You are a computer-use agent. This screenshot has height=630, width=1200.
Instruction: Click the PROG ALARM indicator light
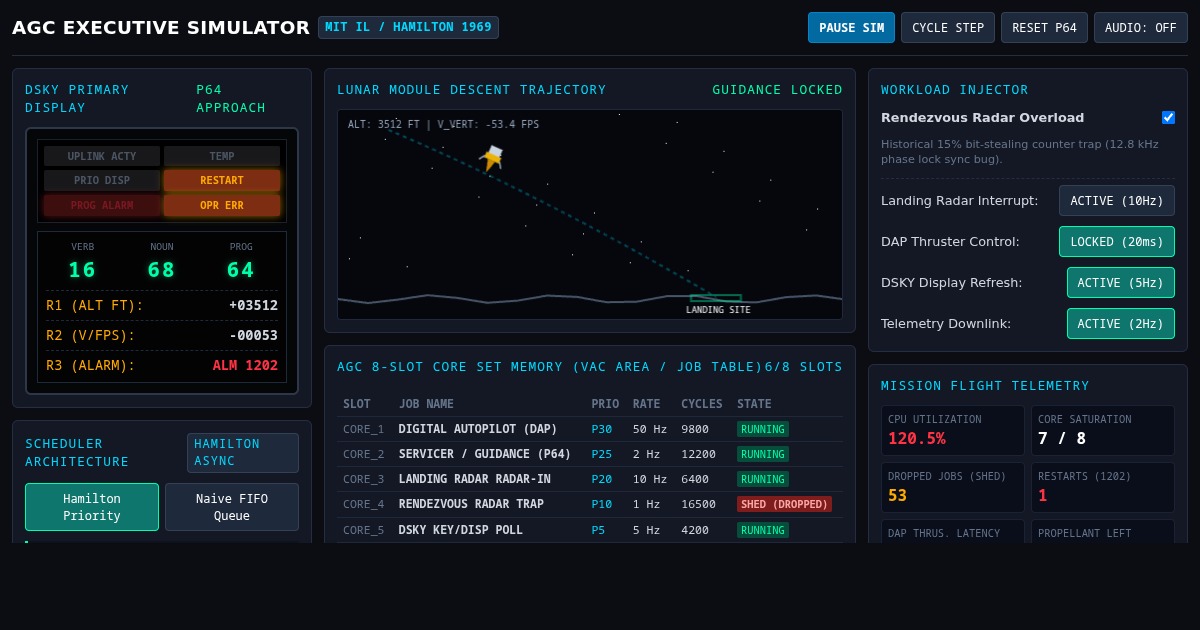coord(102,206)
